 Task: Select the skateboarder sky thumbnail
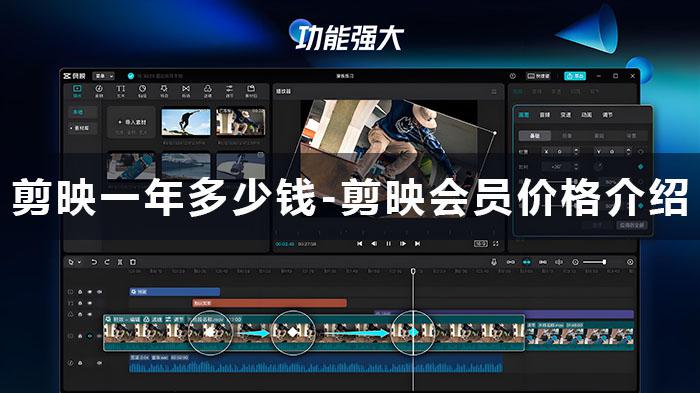click(186, 122)
